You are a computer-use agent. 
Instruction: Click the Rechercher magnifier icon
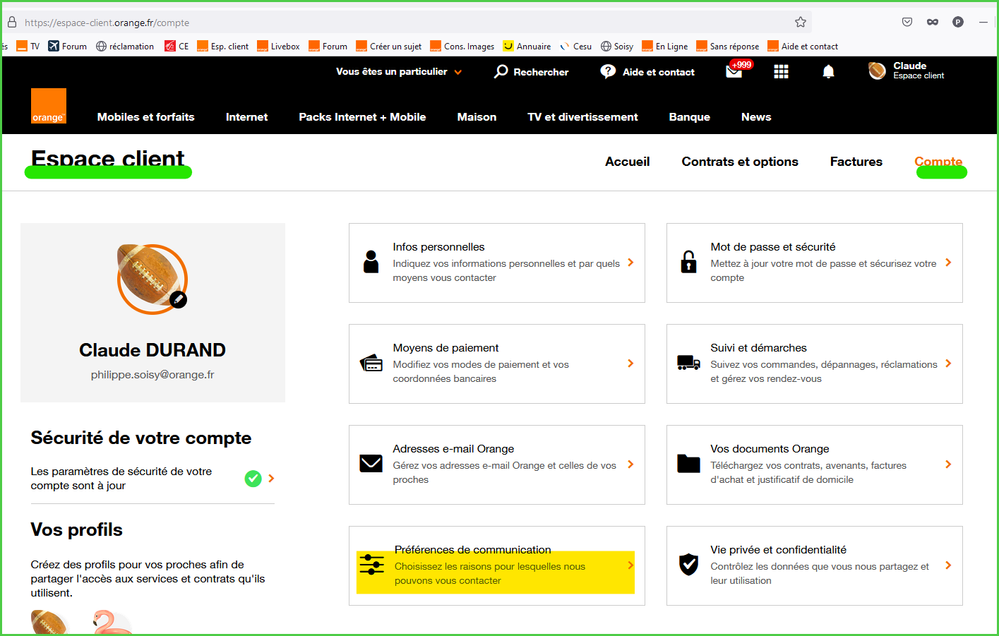point(501,71)
